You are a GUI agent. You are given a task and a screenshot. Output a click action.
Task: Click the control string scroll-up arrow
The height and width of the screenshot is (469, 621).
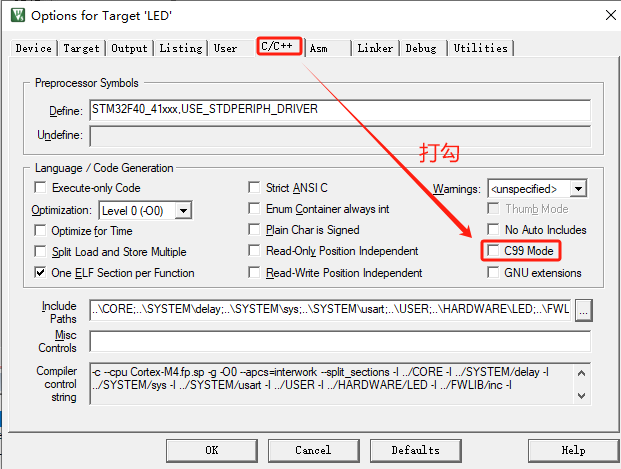pyautogui.click(x=581, y=373)
